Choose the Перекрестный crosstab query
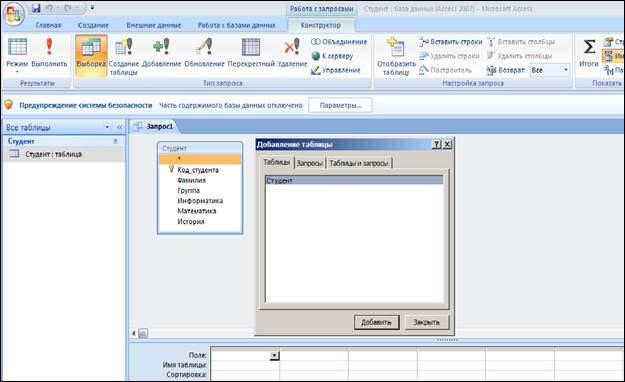The height and width of the screenshot is (382, 625). [251, 52]
